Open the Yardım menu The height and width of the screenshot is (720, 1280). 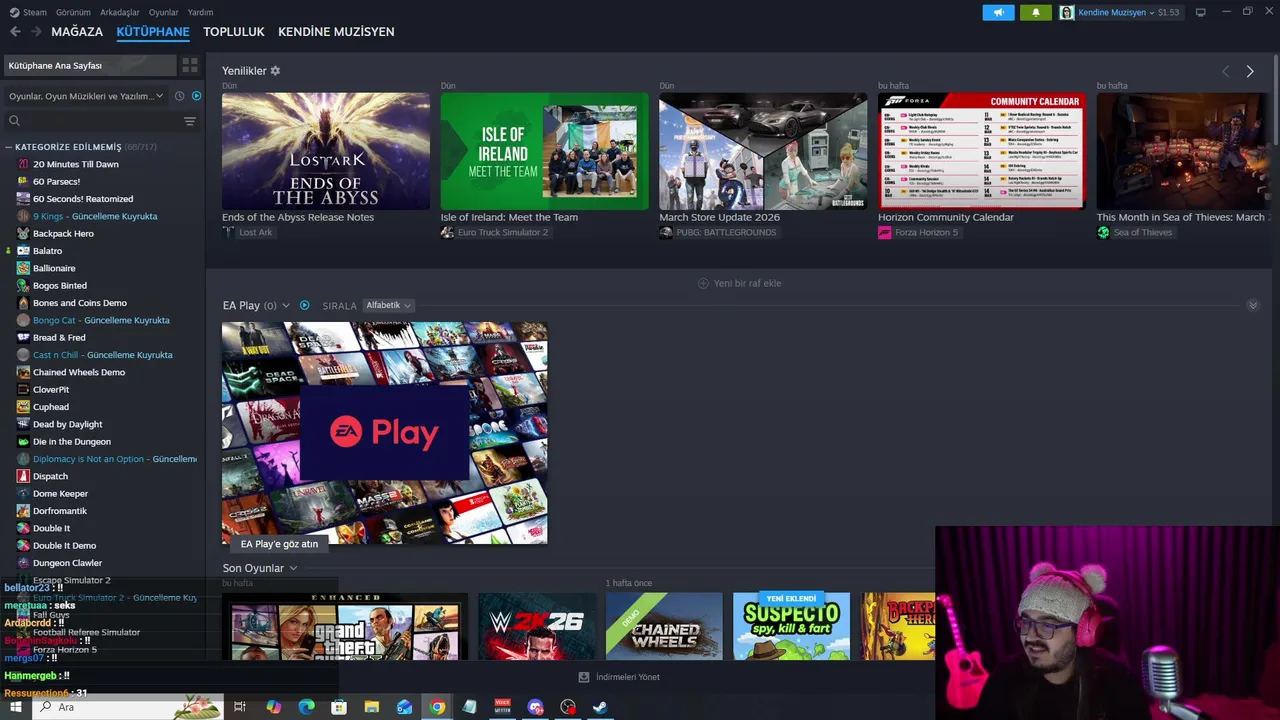click(x=200, y=12)
